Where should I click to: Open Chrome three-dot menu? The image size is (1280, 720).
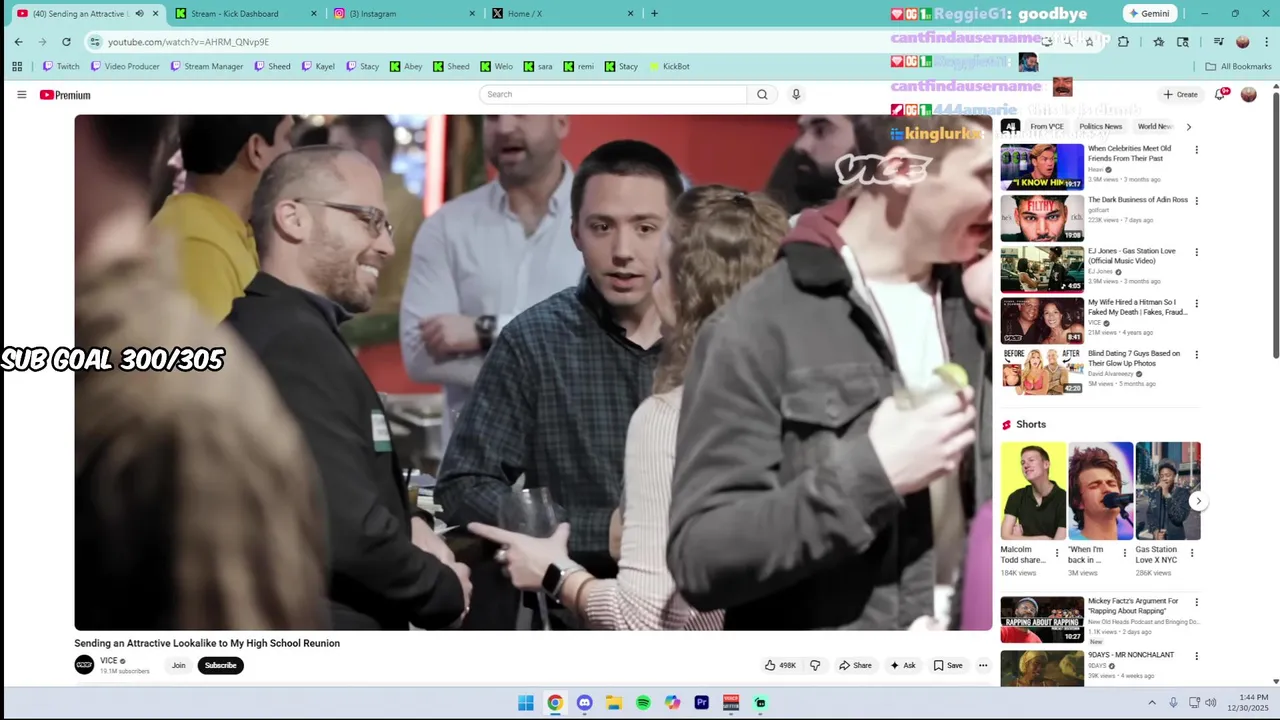click(x=1266, y=42)
